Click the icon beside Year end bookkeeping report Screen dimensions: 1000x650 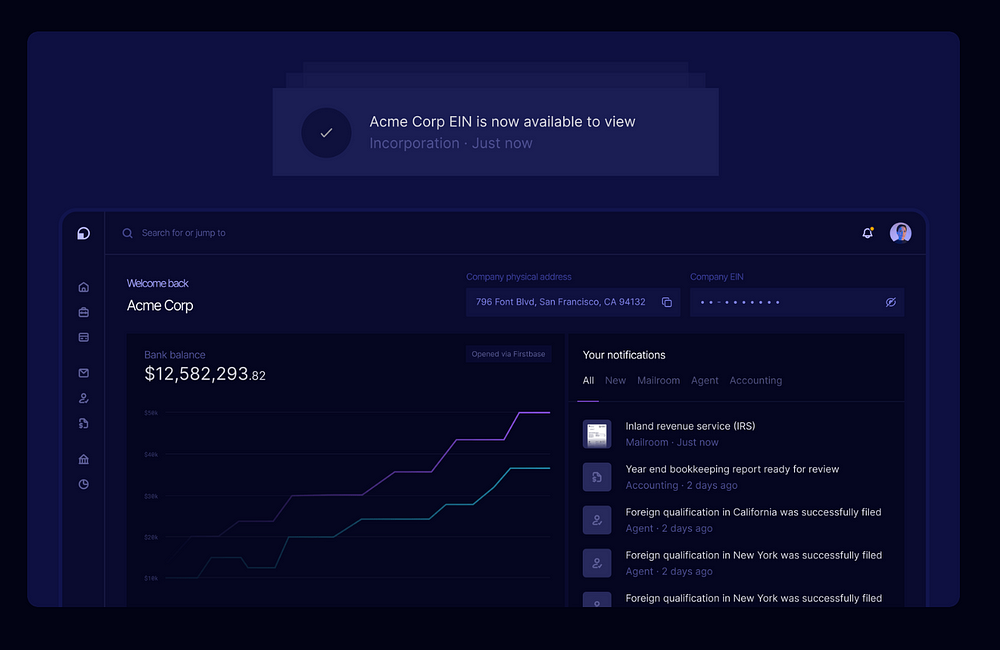(597, 477)
